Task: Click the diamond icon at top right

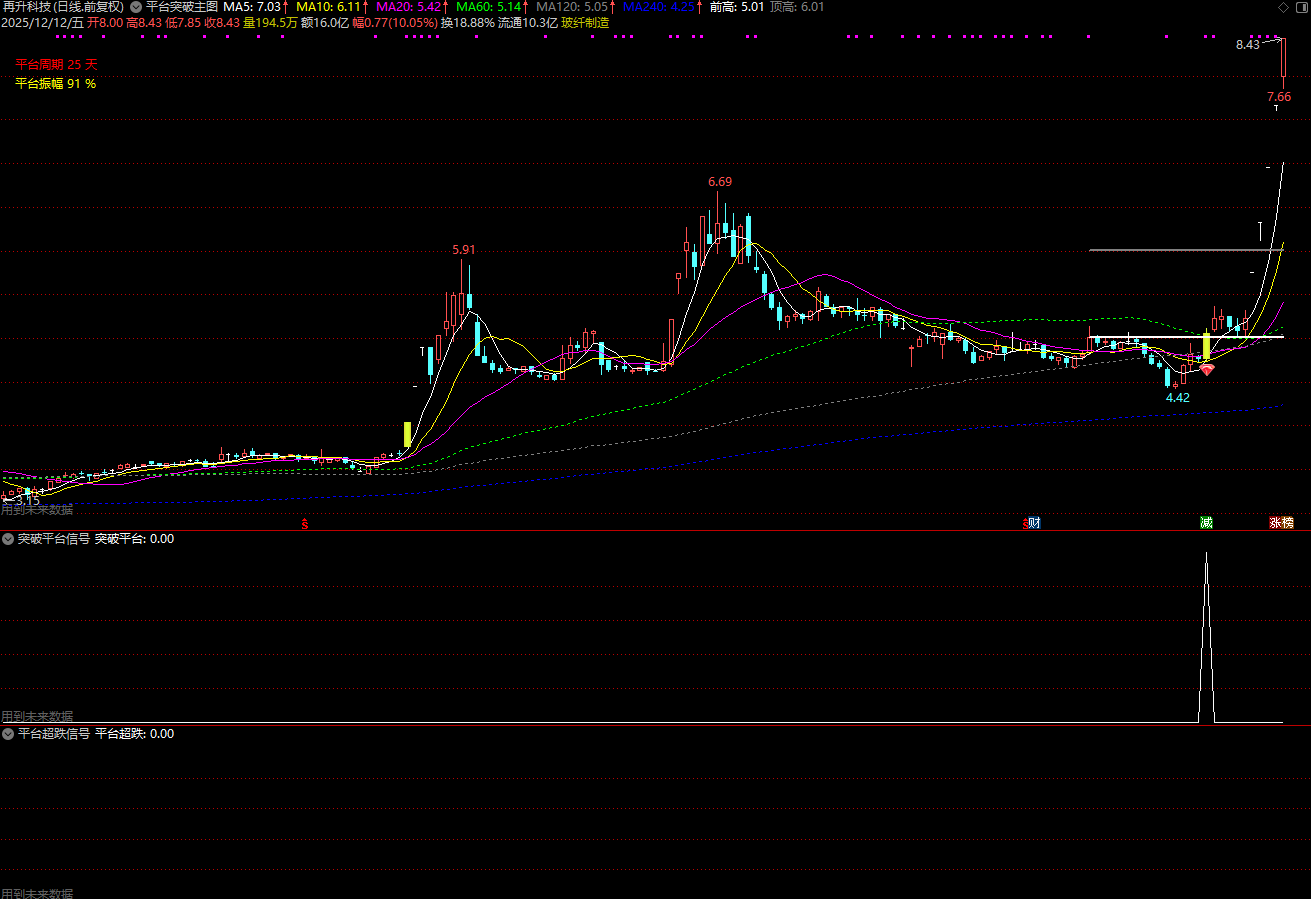Action: [1283, 7]
